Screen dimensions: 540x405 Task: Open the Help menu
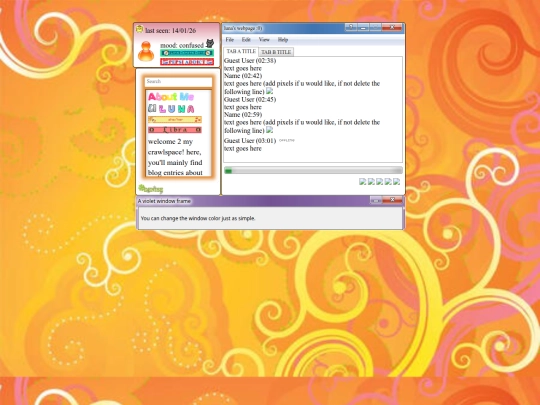coord(283,40)
